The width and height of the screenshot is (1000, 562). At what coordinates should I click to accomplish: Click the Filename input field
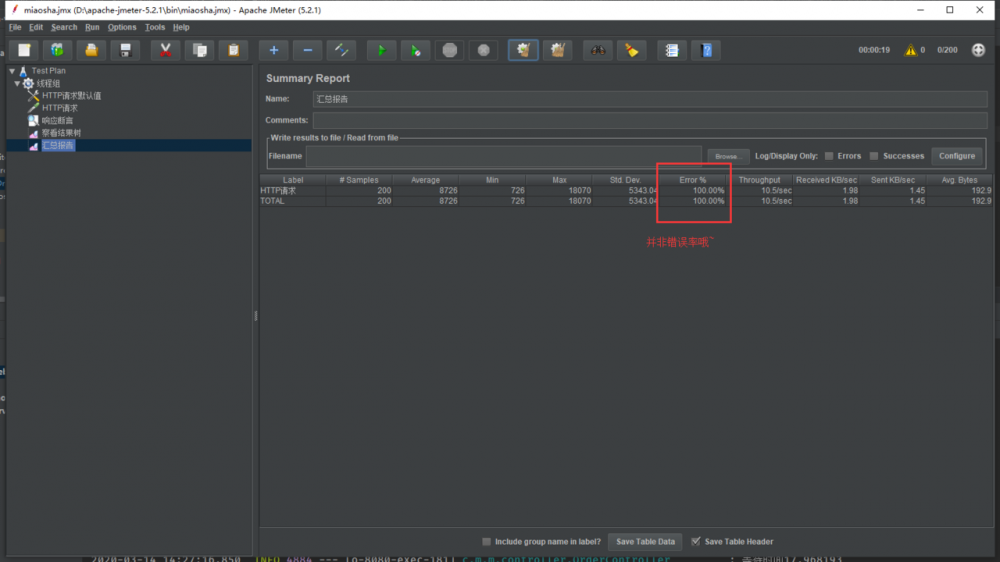click(x=504, y=156)
